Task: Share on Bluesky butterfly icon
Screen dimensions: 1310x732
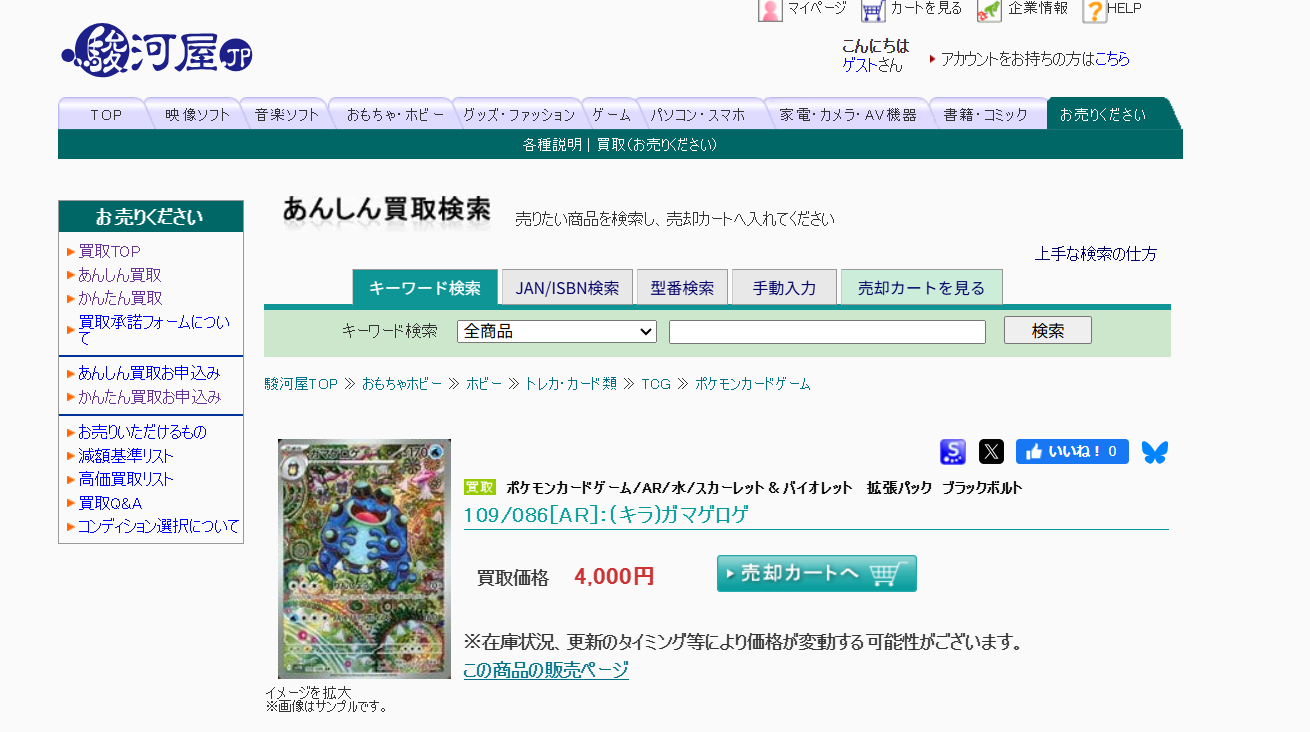Action: click(1155, 452)
